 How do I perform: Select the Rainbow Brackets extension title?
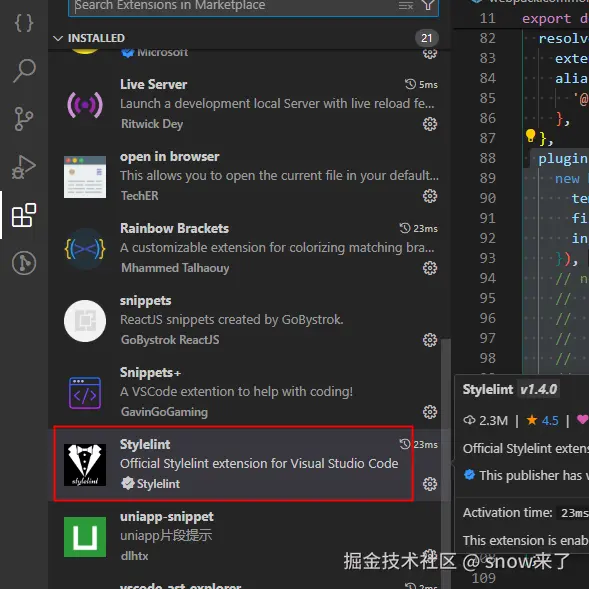point(174,228)
